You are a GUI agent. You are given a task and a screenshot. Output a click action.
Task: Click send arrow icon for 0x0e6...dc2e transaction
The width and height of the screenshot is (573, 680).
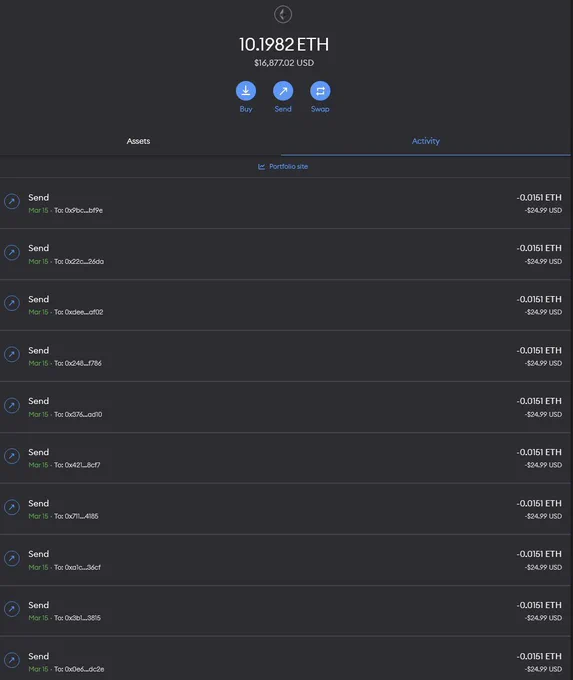(12, 660)
